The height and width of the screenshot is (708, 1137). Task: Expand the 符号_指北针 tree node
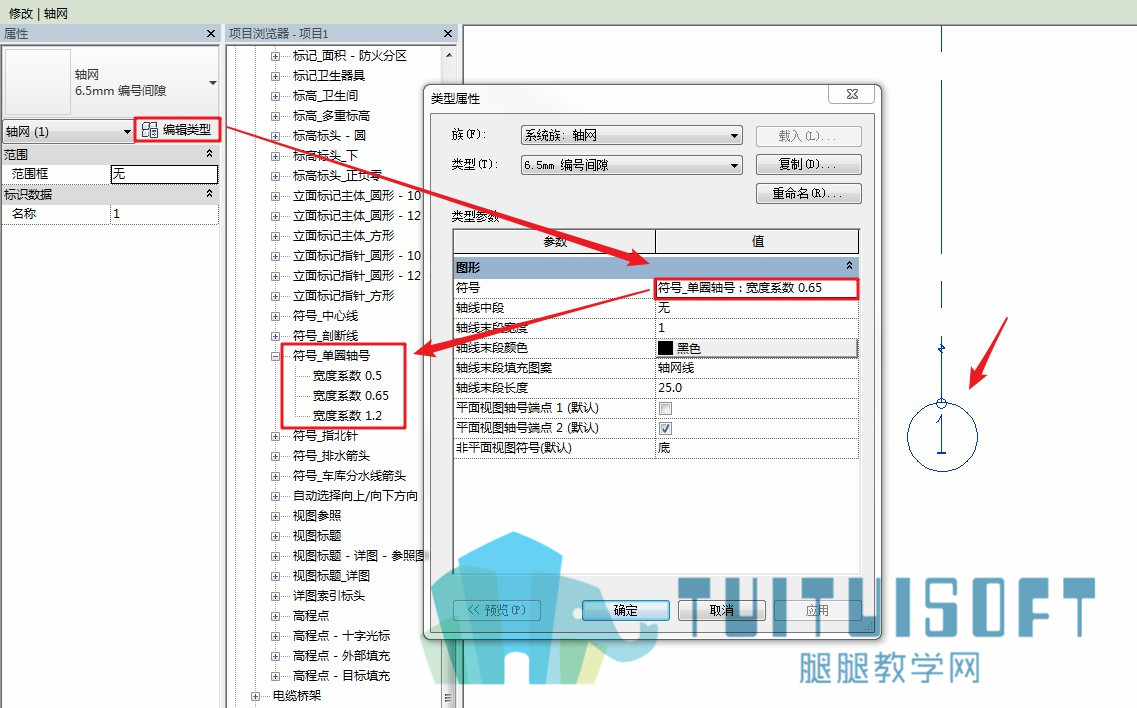pos(276,436)
